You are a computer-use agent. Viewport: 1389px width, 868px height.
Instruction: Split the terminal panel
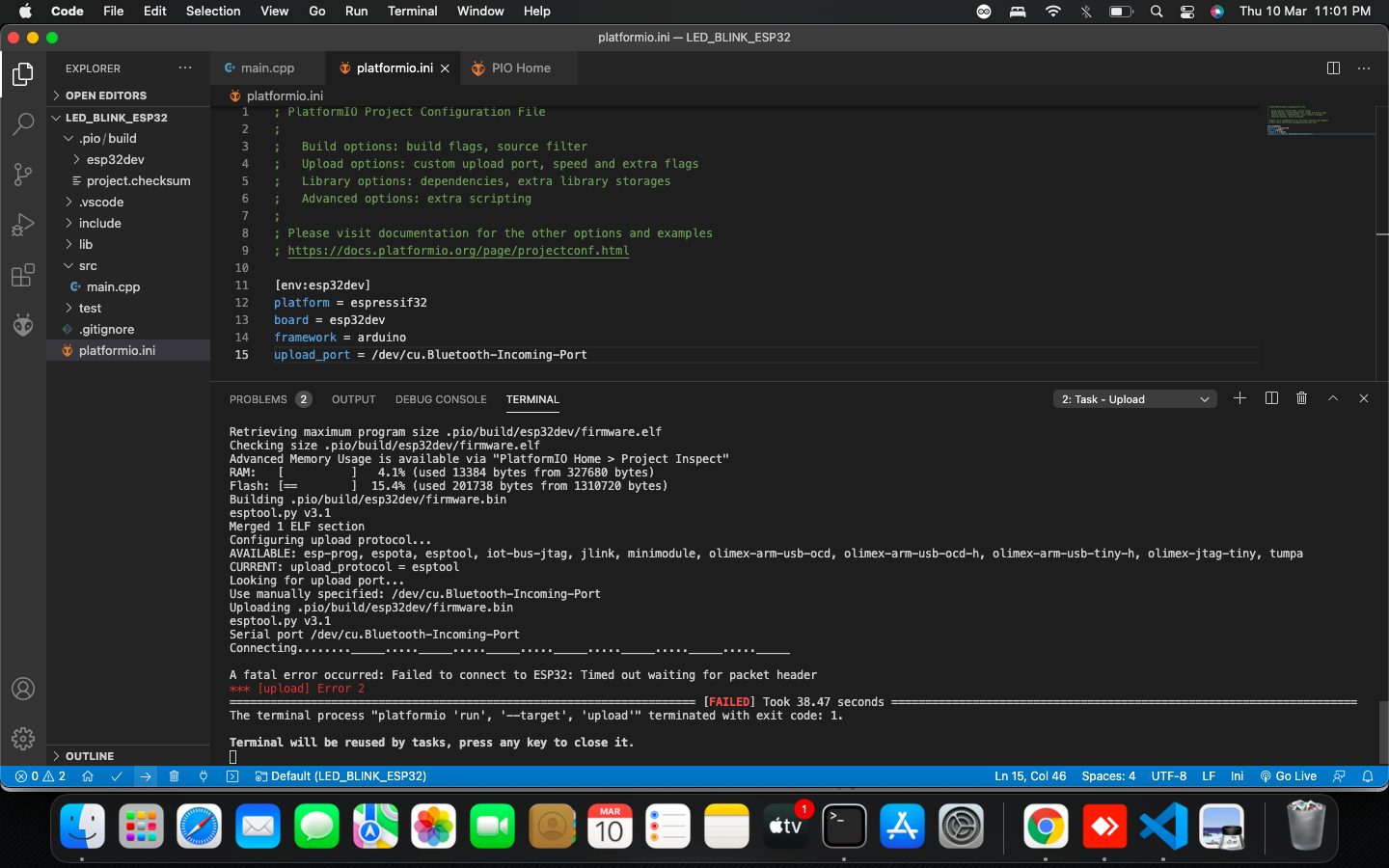pos(1271,398)
